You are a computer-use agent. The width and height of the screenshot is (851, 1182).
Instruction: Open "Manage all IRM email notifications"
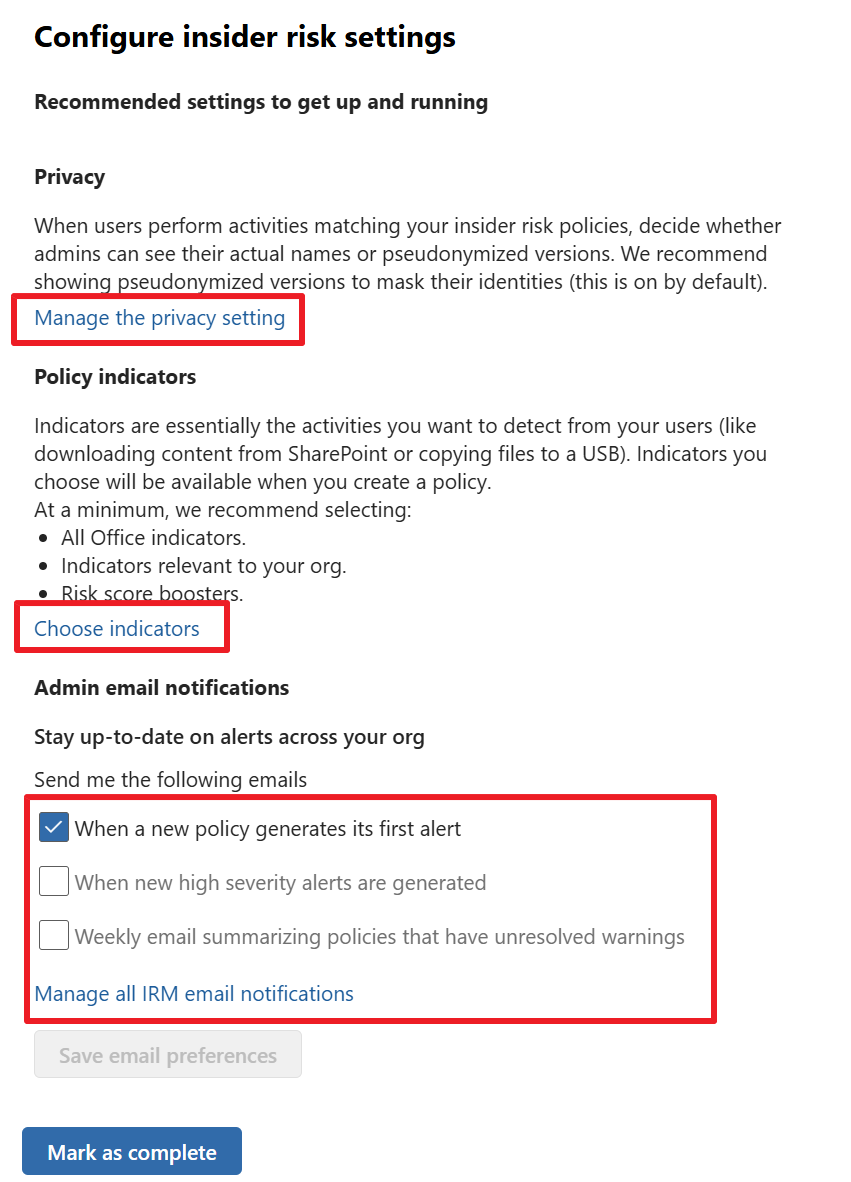tap(193, 993)
